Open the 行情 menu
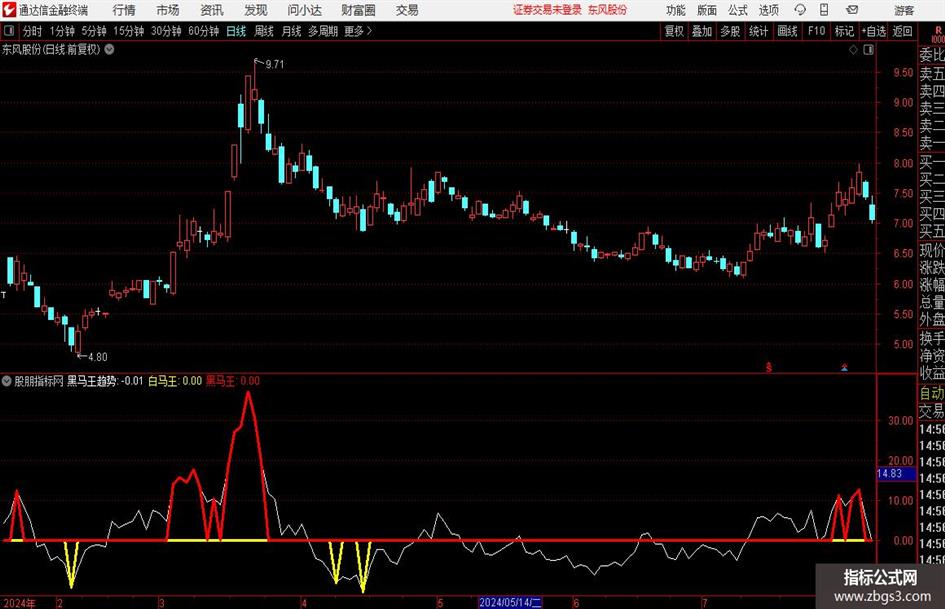 point(124,10)
